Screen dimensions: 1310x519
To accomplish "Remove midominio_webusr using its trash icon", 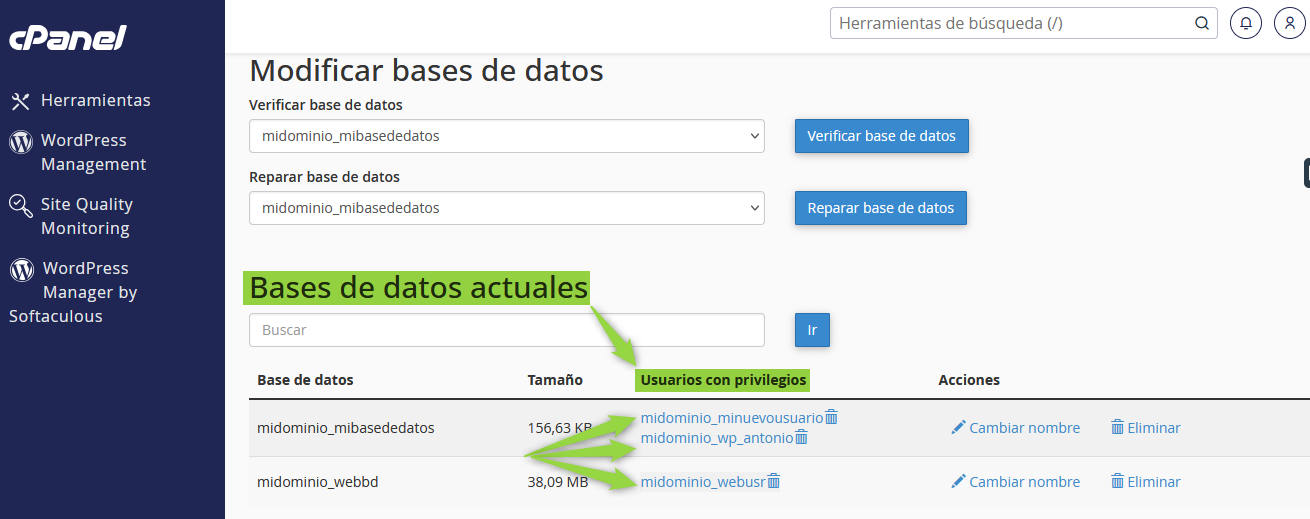I will [x=773, y=482].
